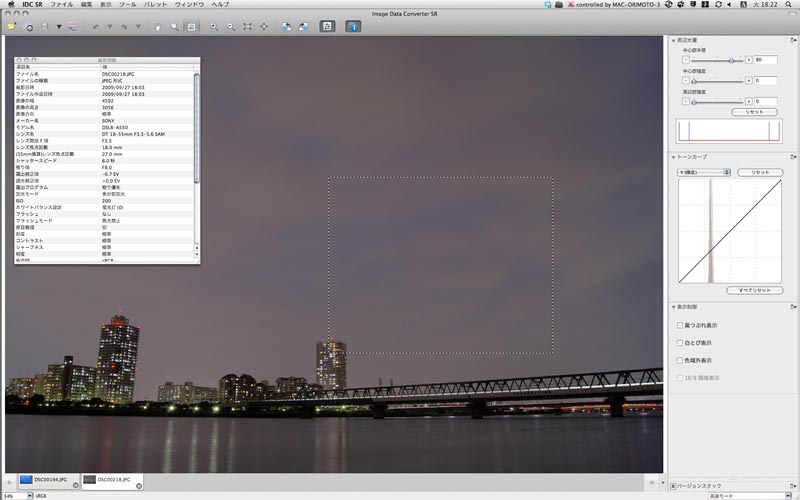Expand the バージョンスタック panel
This screenshot has height=500, width=800.
pyautogui.click(x=673, y=486)
